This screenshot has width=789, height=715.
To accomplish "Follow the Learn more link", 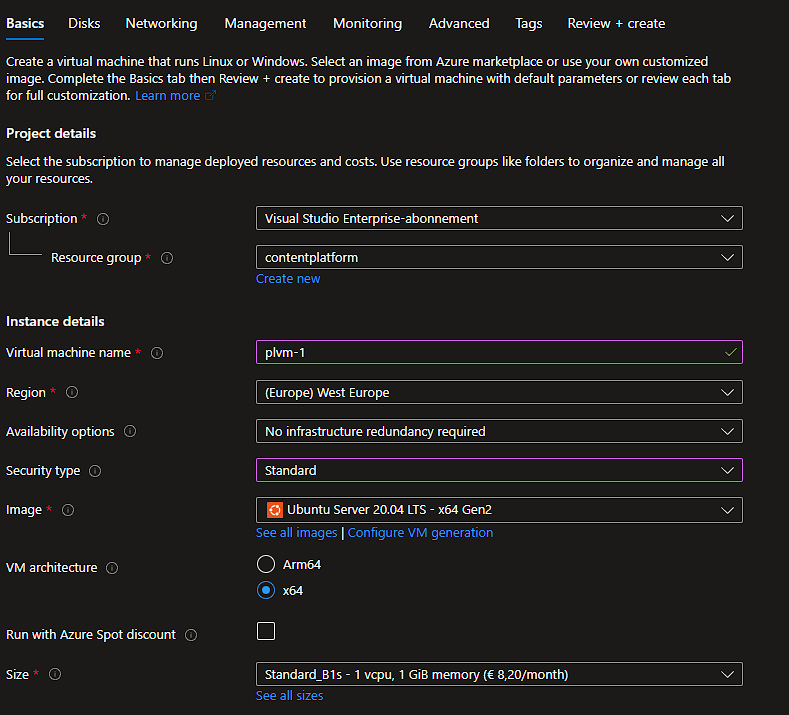I will click(x=168, y=96).
